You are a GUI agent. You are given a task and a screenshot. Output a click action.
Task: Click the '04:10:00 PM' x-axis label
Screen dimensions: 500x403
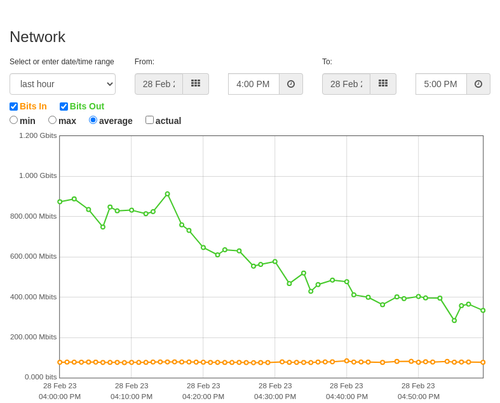[131, 397]
